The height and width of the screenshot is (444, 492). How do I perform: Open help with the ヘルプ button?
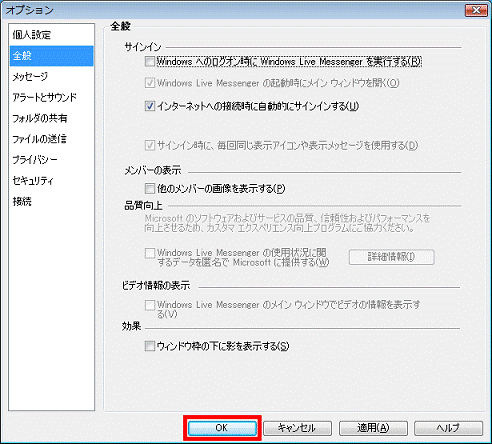pyautogui.click(x=448, y=428)
